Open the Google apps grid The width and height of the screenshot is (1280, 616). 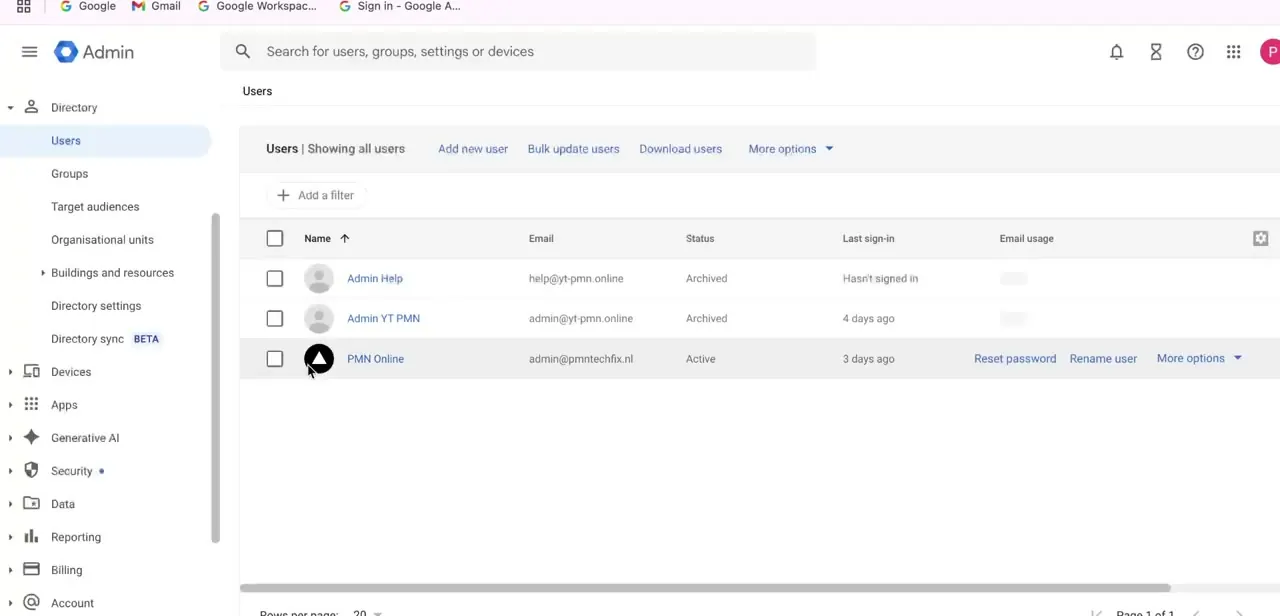[x=1233, y=52]
